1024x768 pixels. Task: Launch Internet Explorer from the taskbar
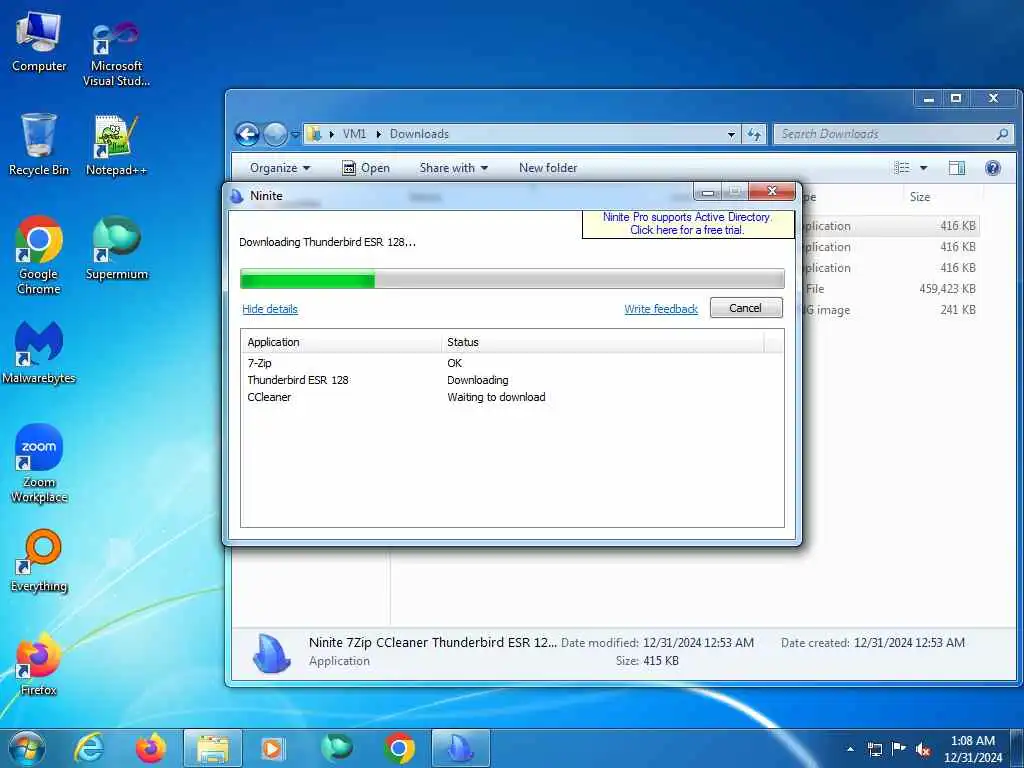pyautogui.click(x=89, y=748)
